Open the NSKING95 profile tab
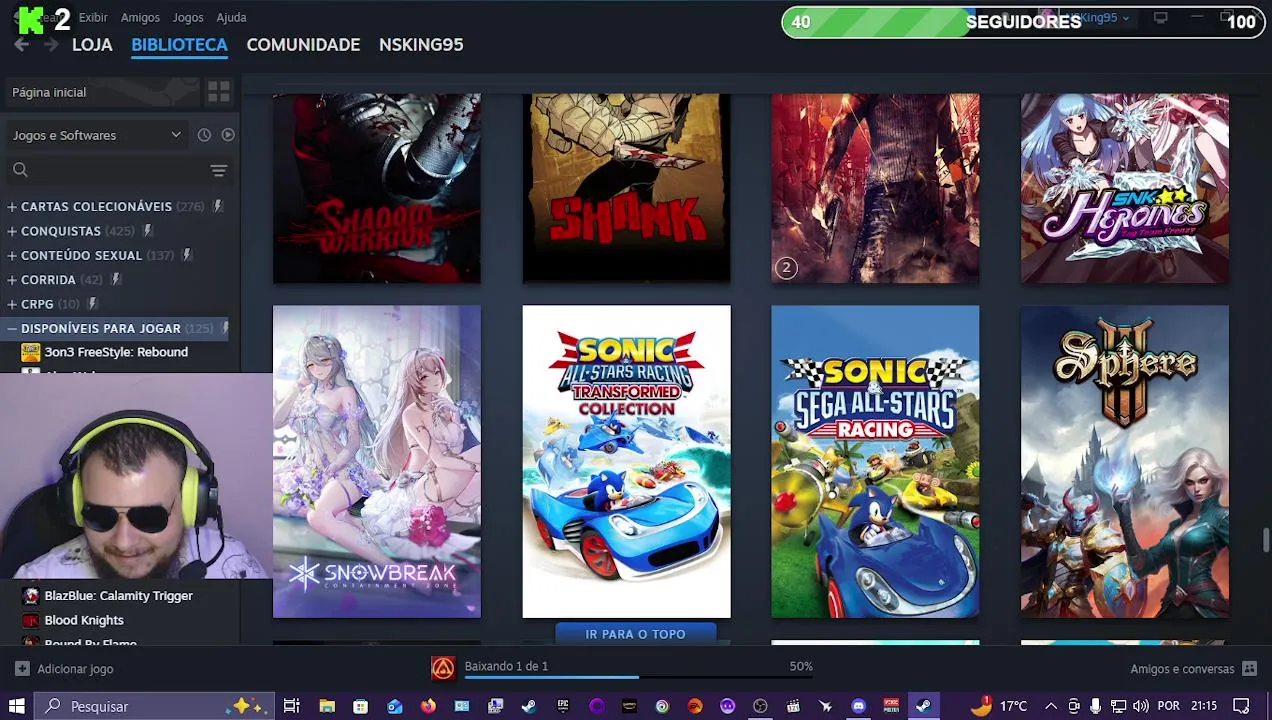1272x720 pixels. coord(421,45)
